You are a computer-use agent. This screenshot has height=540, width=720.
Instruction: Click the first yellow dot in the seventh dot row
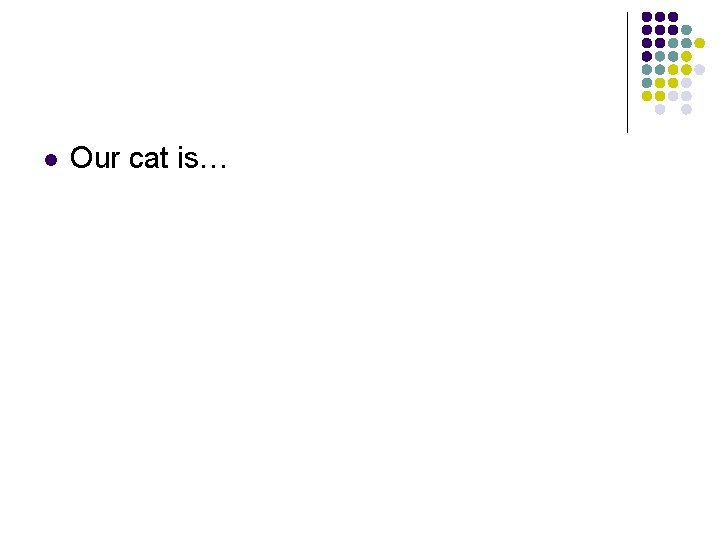click(x=647, y=96)
